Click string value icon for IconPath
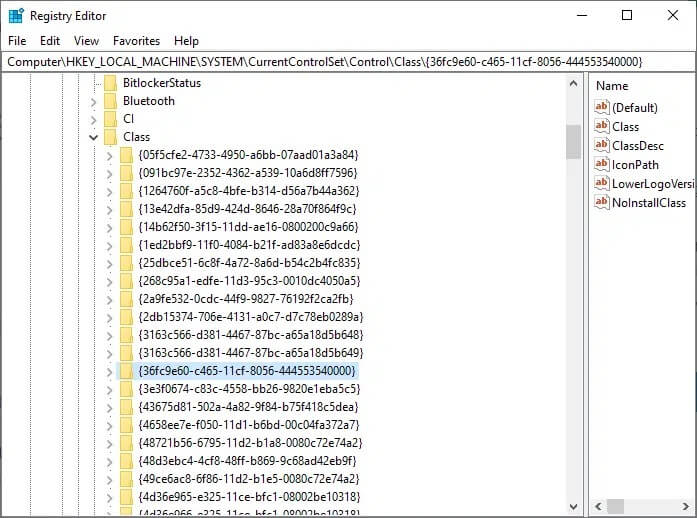This screenshot has width=697, height=518. [601, 165]
